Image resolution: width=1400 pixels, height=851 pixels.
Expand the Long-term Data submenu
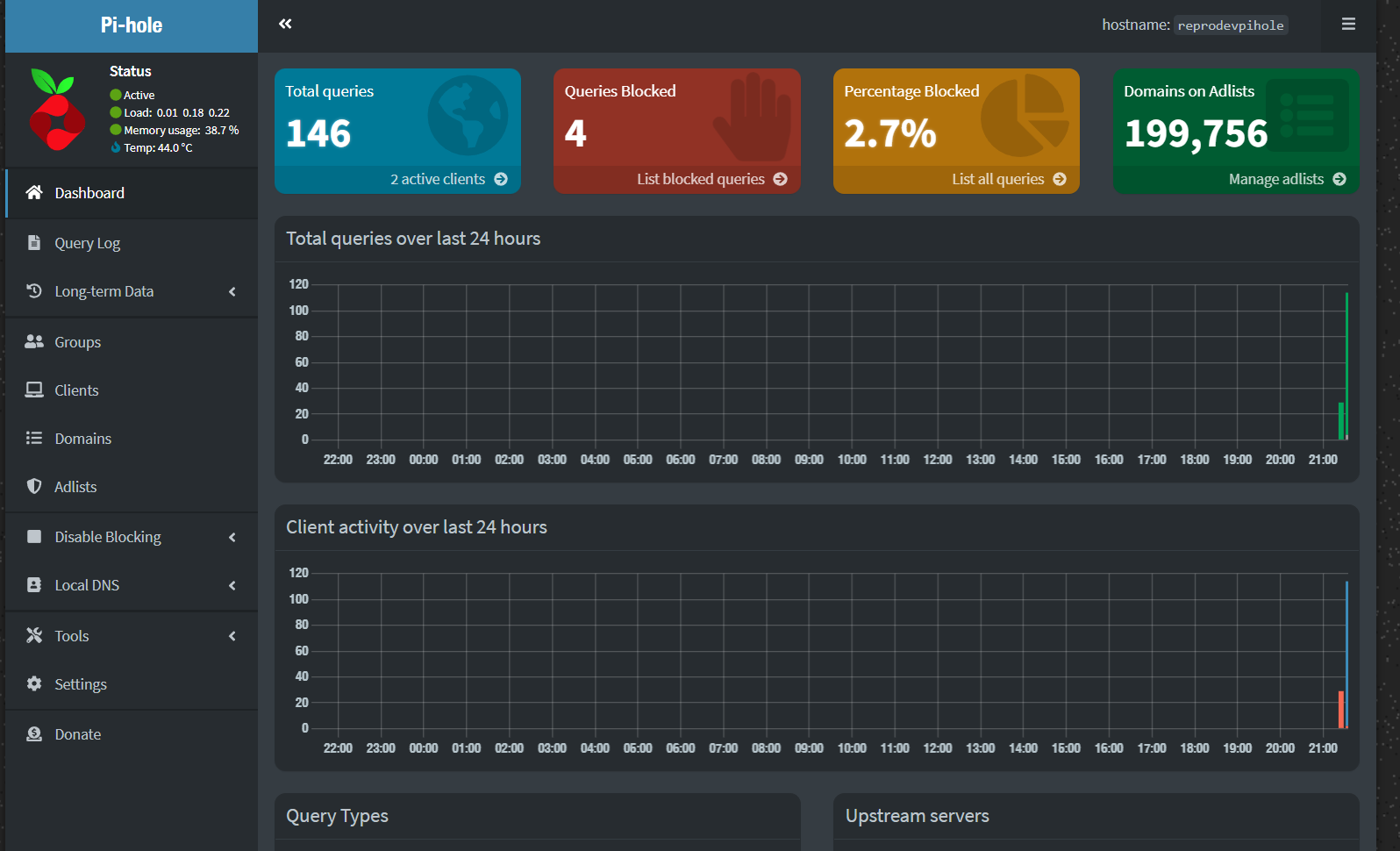coord(232,291)
